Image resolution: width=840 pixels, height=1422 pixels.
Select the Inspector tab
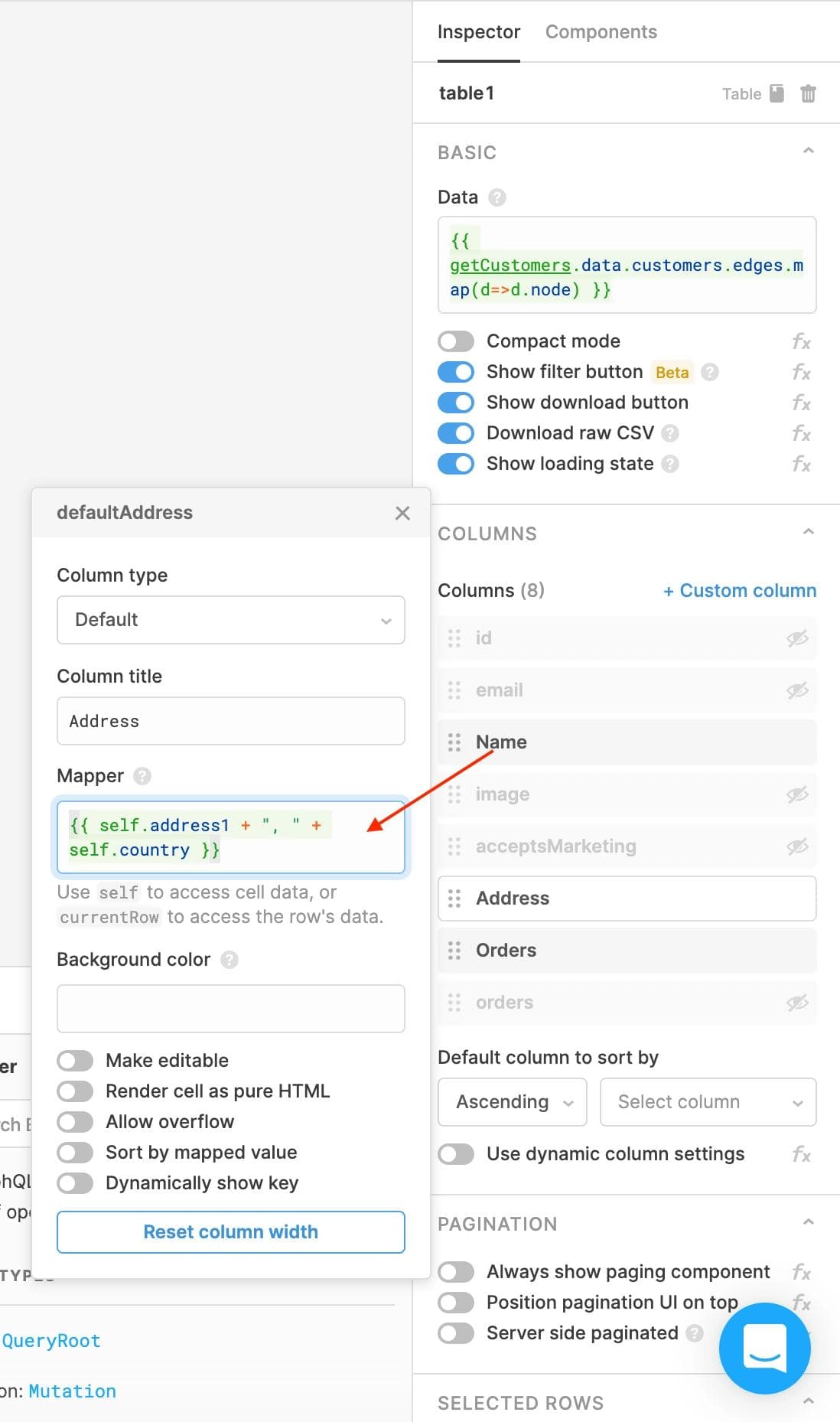(478, 32)
